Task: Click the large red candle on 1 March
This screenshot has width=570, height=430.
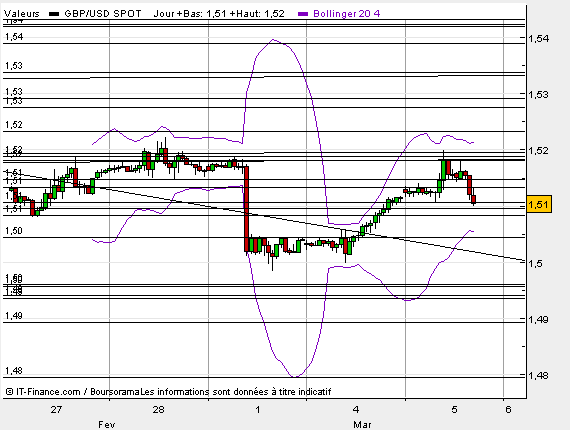Action: tap(246, 209)
